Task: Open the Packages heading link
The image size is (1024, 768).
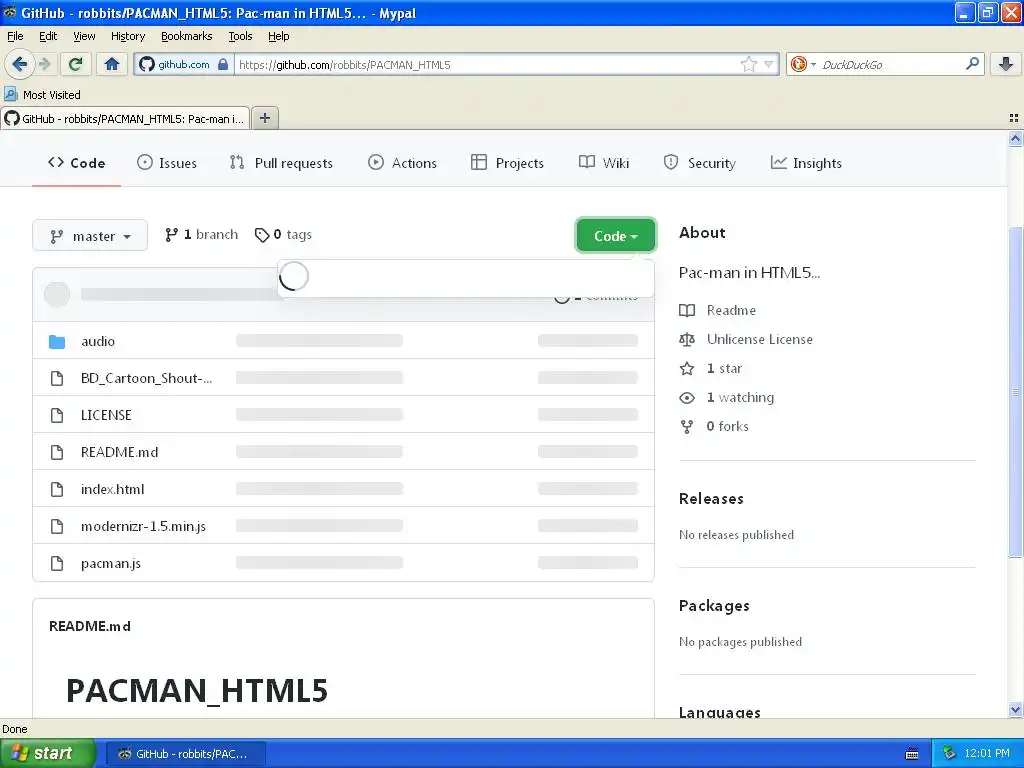Action: pos(714,605)
